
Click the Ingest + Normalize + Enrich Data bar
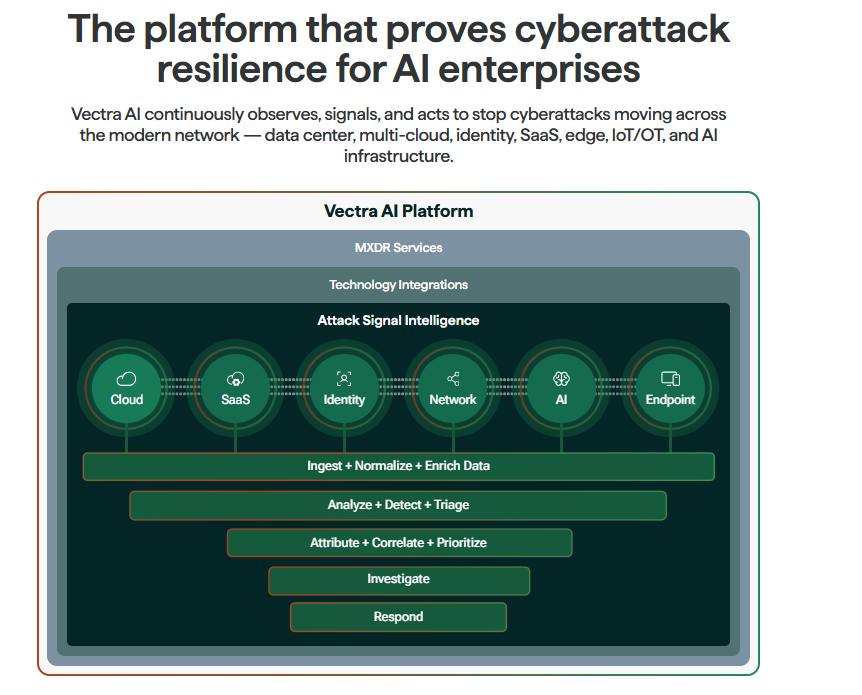click(399, 466)
